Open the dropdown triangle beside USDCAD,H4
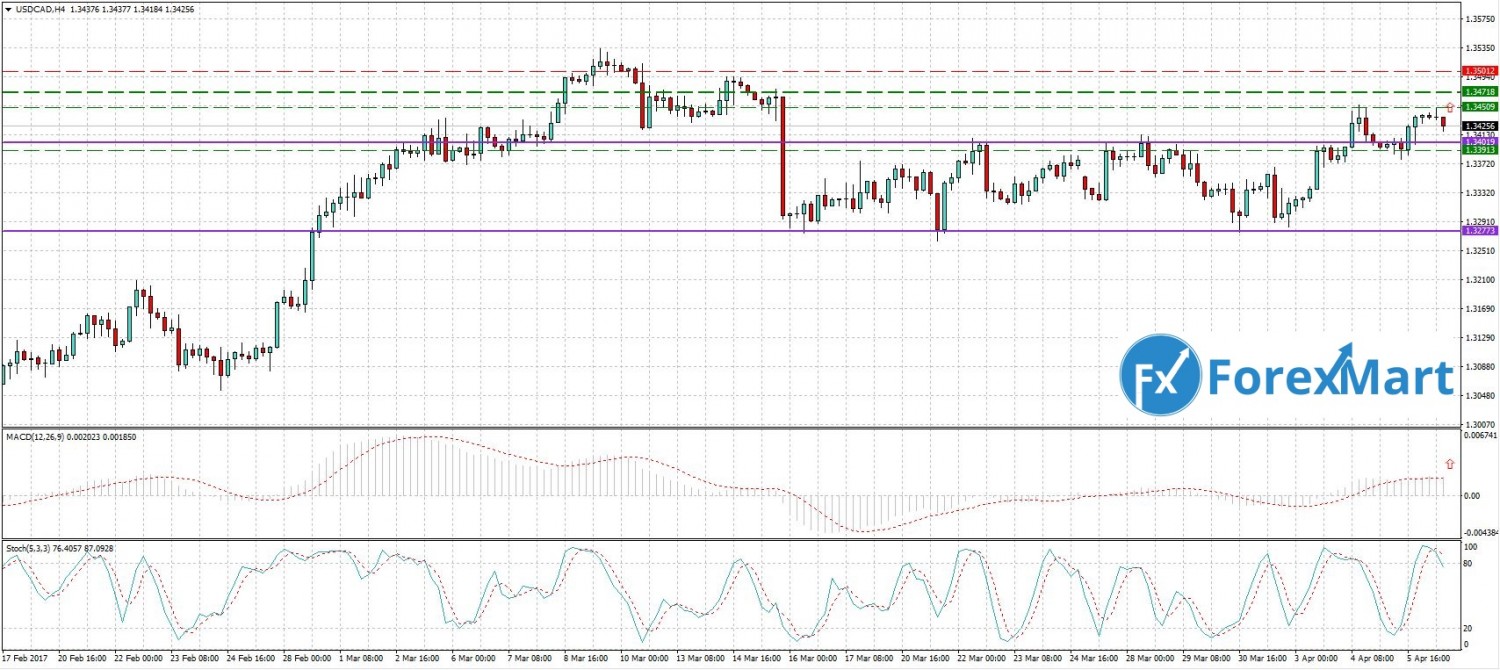Screen dimensions: 1500x670 [6, 10]
